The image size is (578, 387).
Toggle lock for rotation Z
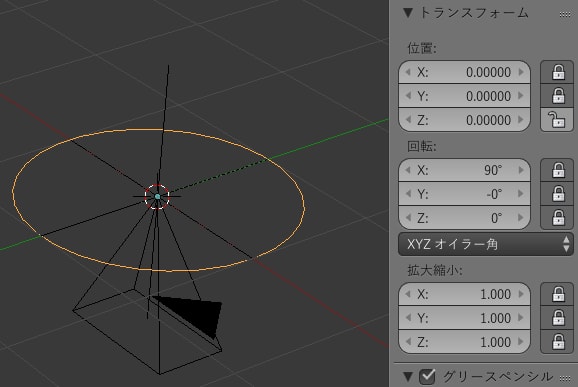[557, 218]
